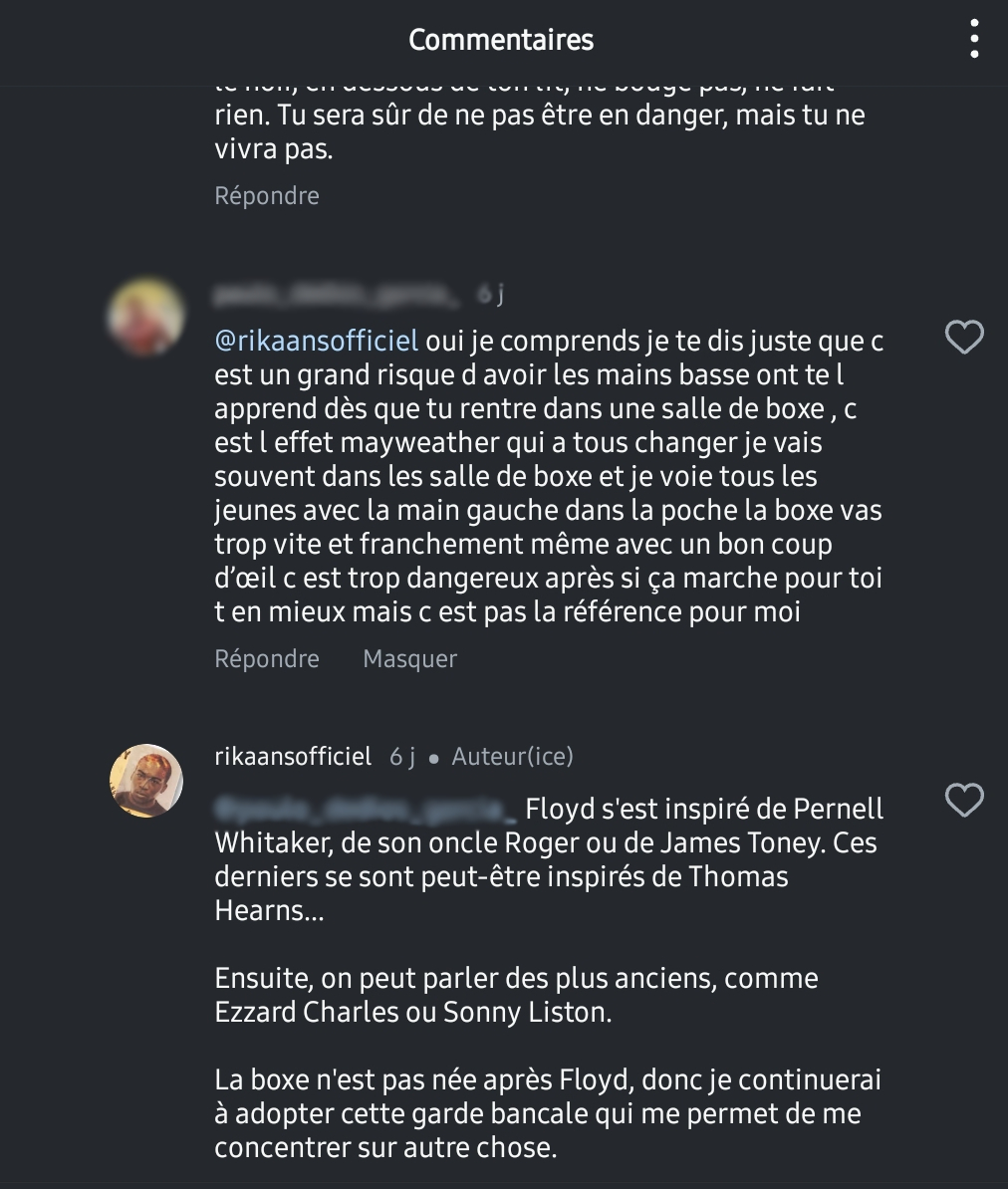Click the paragraph starting "La boxe n'est pas née"
Viewport: 1008px width, 1189px height.
click(548, 1113)
